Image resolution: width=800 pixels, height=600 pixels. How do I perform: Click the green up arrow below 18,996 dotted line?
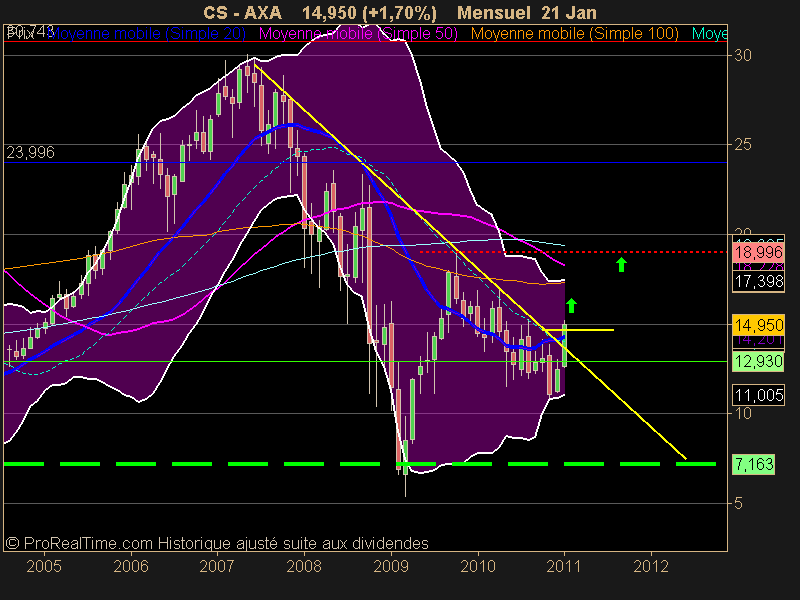point(621,265)
